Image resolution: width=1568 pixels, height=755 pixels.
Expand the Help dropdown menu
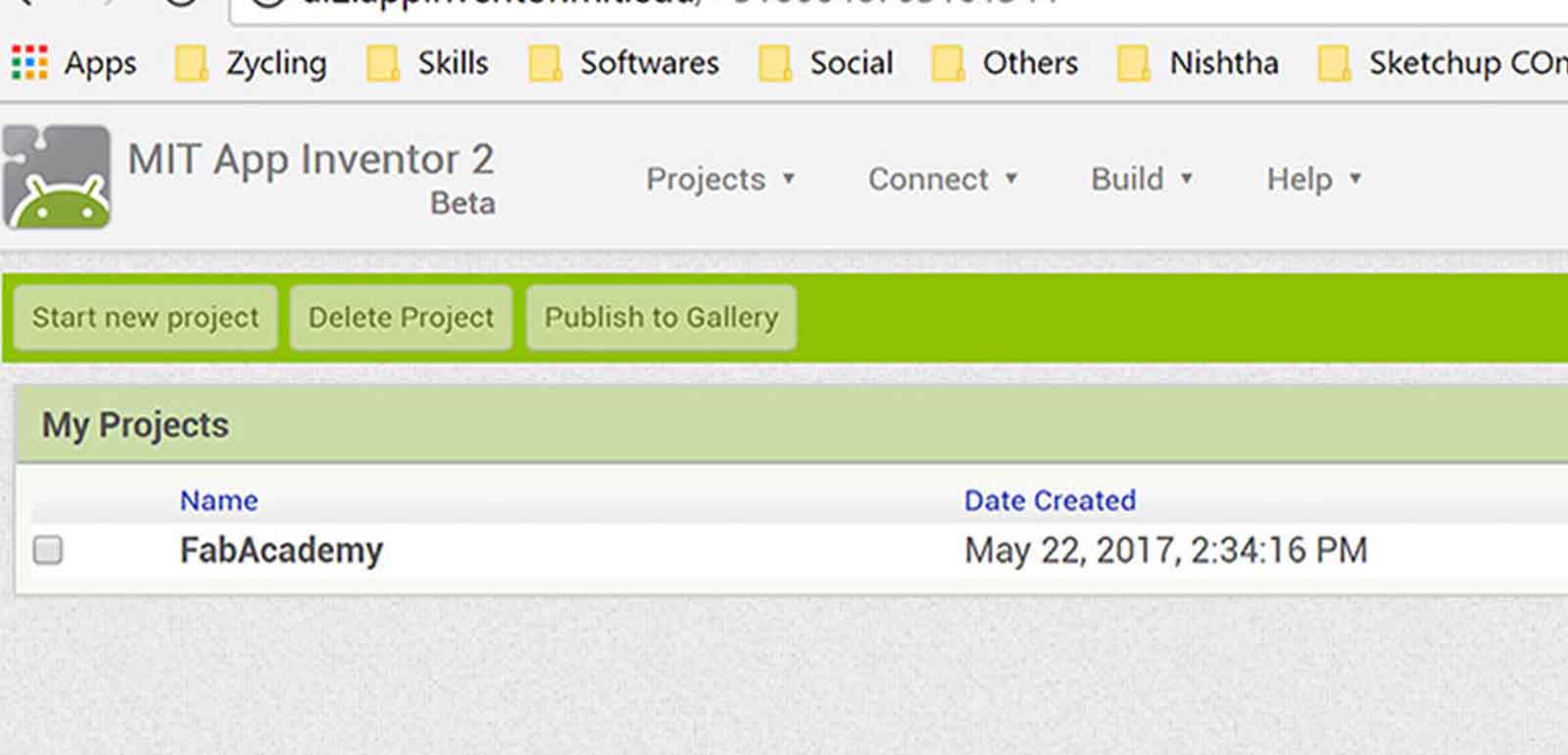coord(1314,179)
